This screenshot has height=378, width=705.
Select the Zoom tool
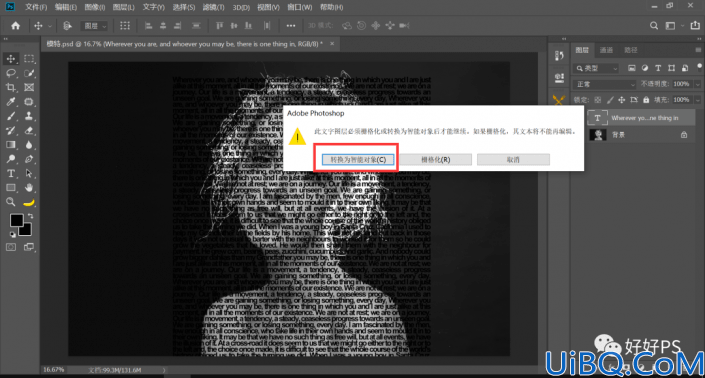click(x=11, y=202)
